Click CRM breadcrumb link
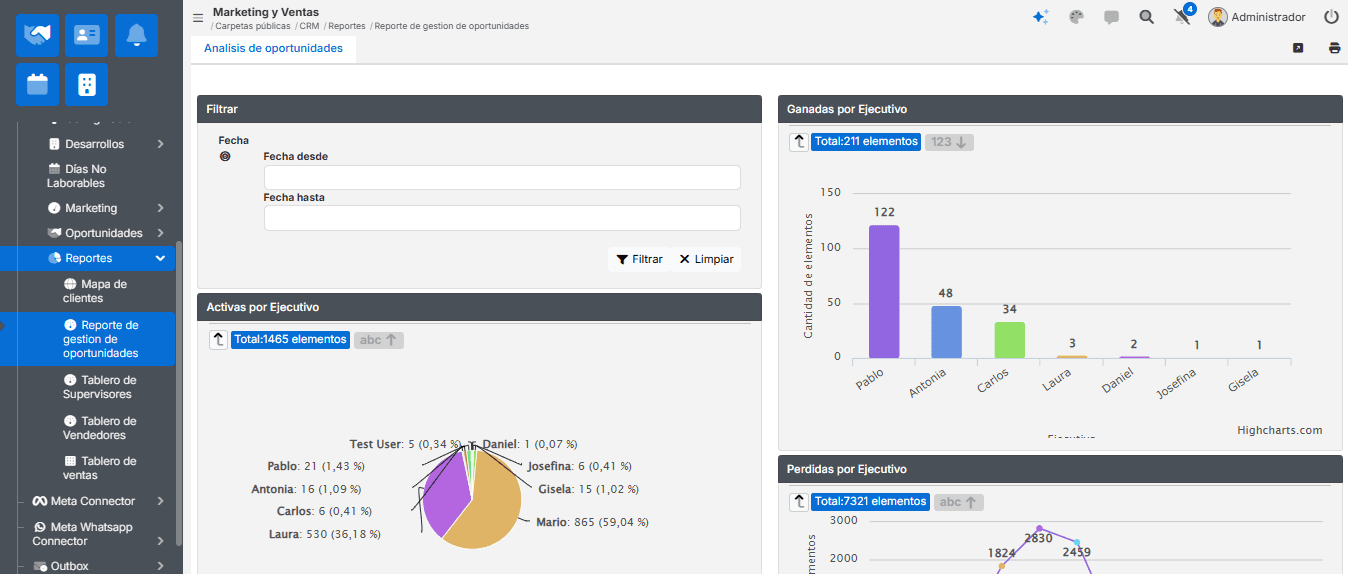The height and width of the screenshot is (574, 1348). pos(309,26)
